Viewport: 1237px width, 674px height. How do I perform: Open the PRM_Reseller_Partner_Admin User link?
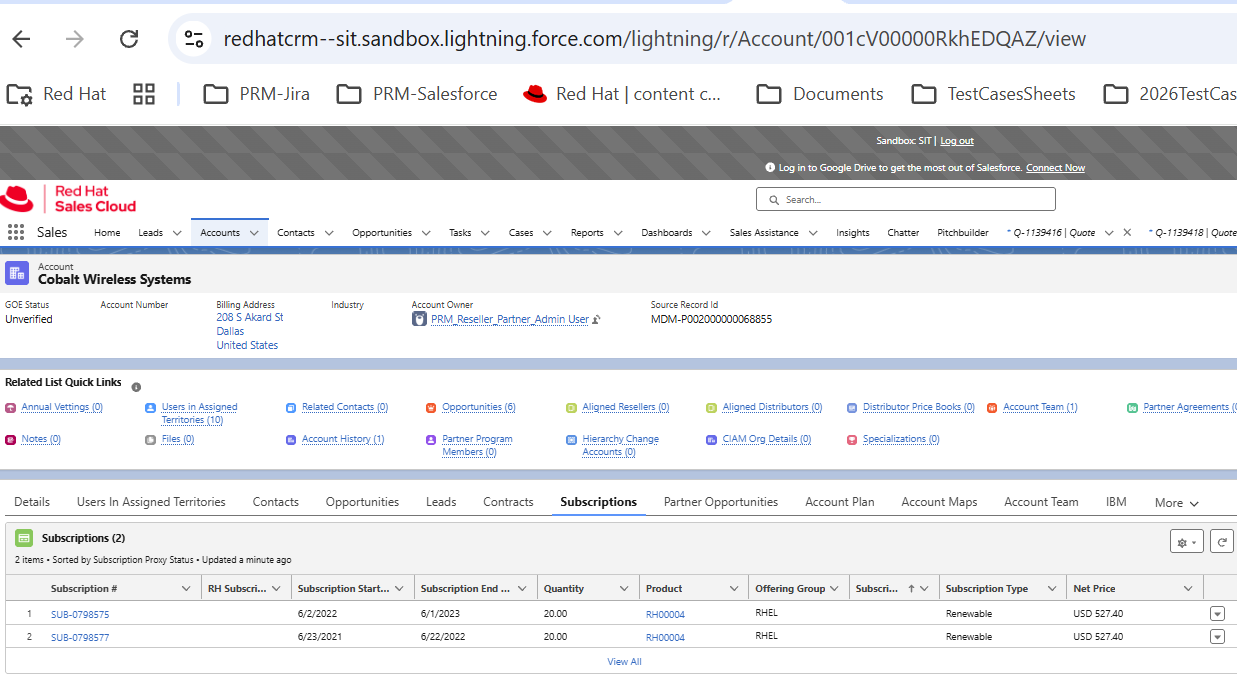pos(510,320)
